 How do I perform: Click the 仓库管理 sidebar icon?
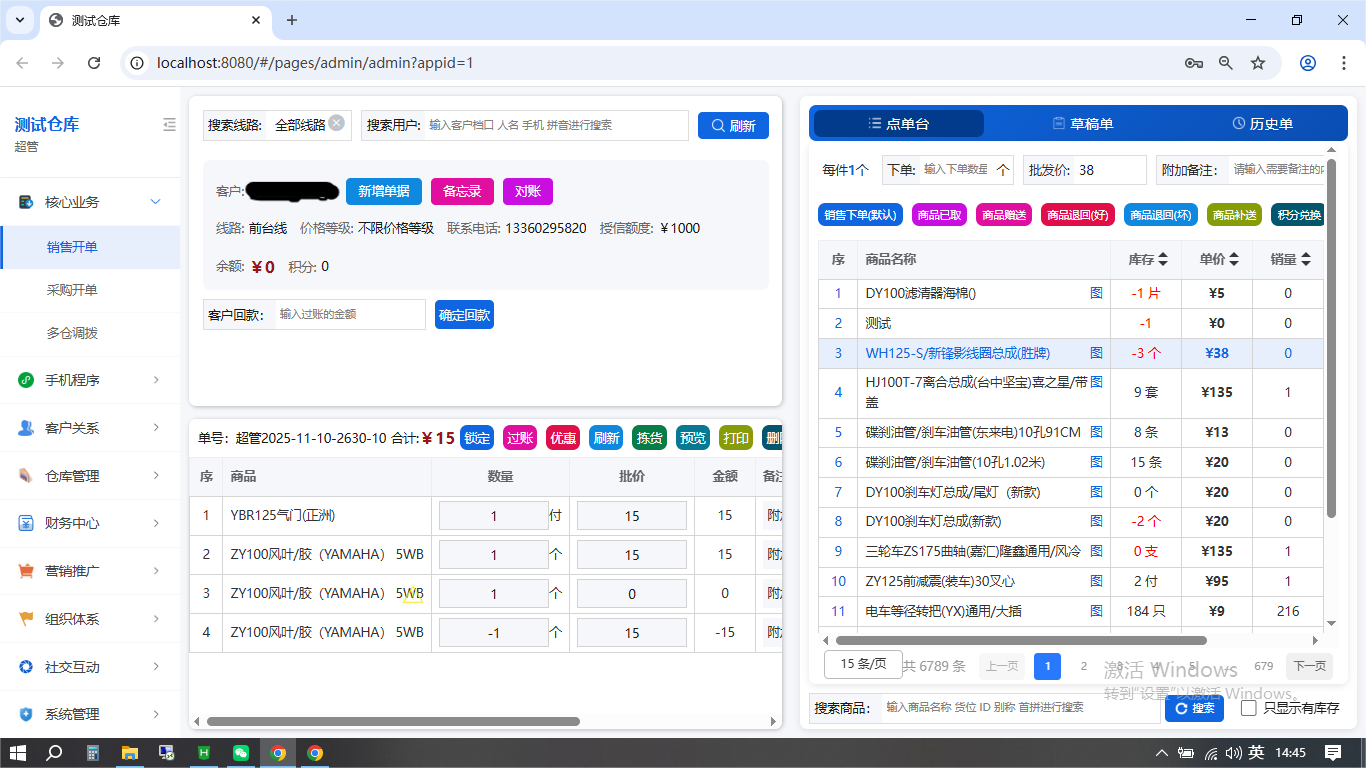pyautogui.click(x=26, y=476)
